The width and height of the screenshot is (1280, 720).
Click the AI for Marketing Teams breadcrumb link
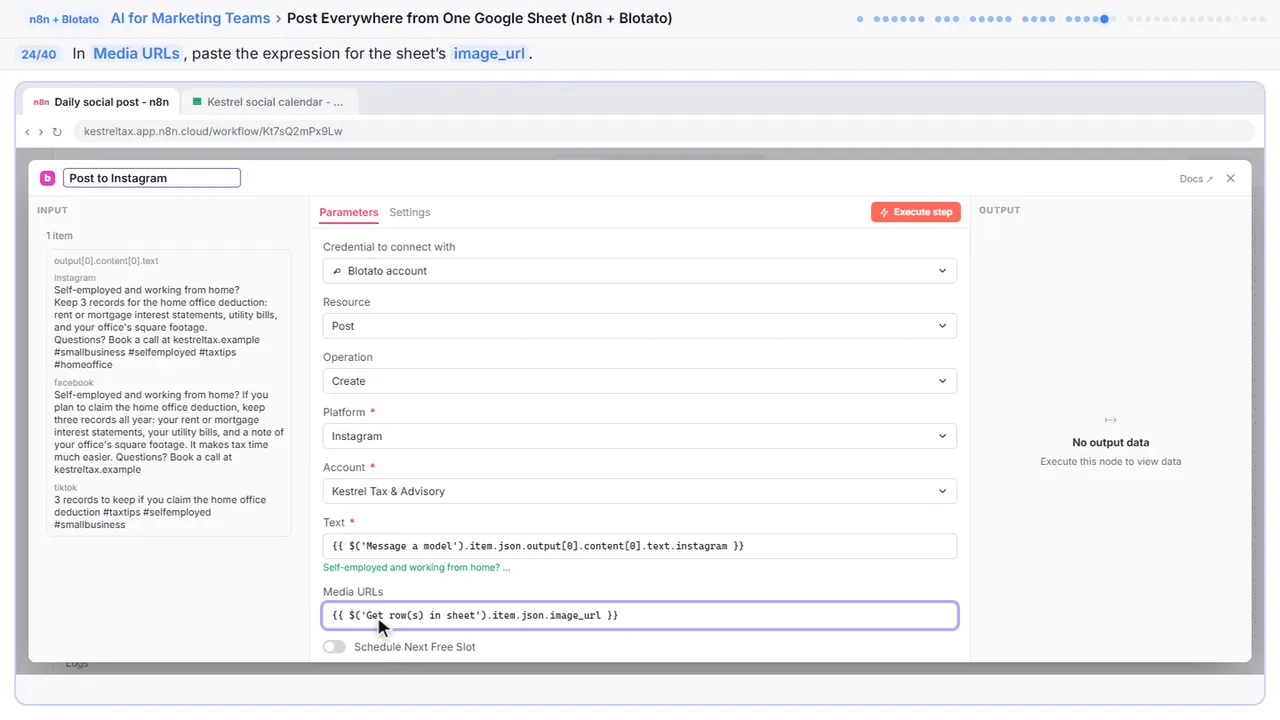pyautogui.click(x=191, y=18)
